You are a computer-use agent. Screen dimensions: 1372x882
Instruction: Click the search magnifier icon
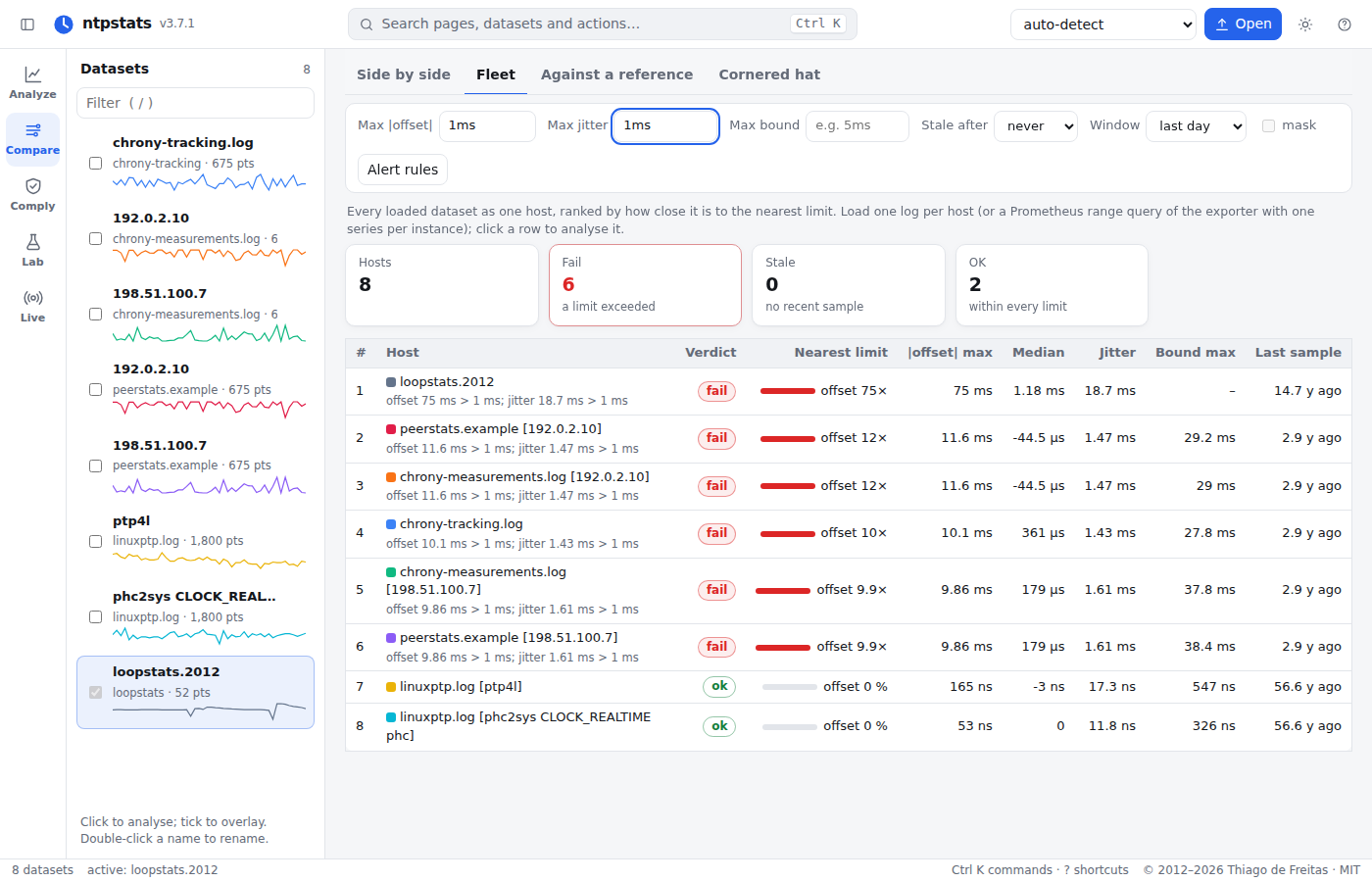point(367,24)
